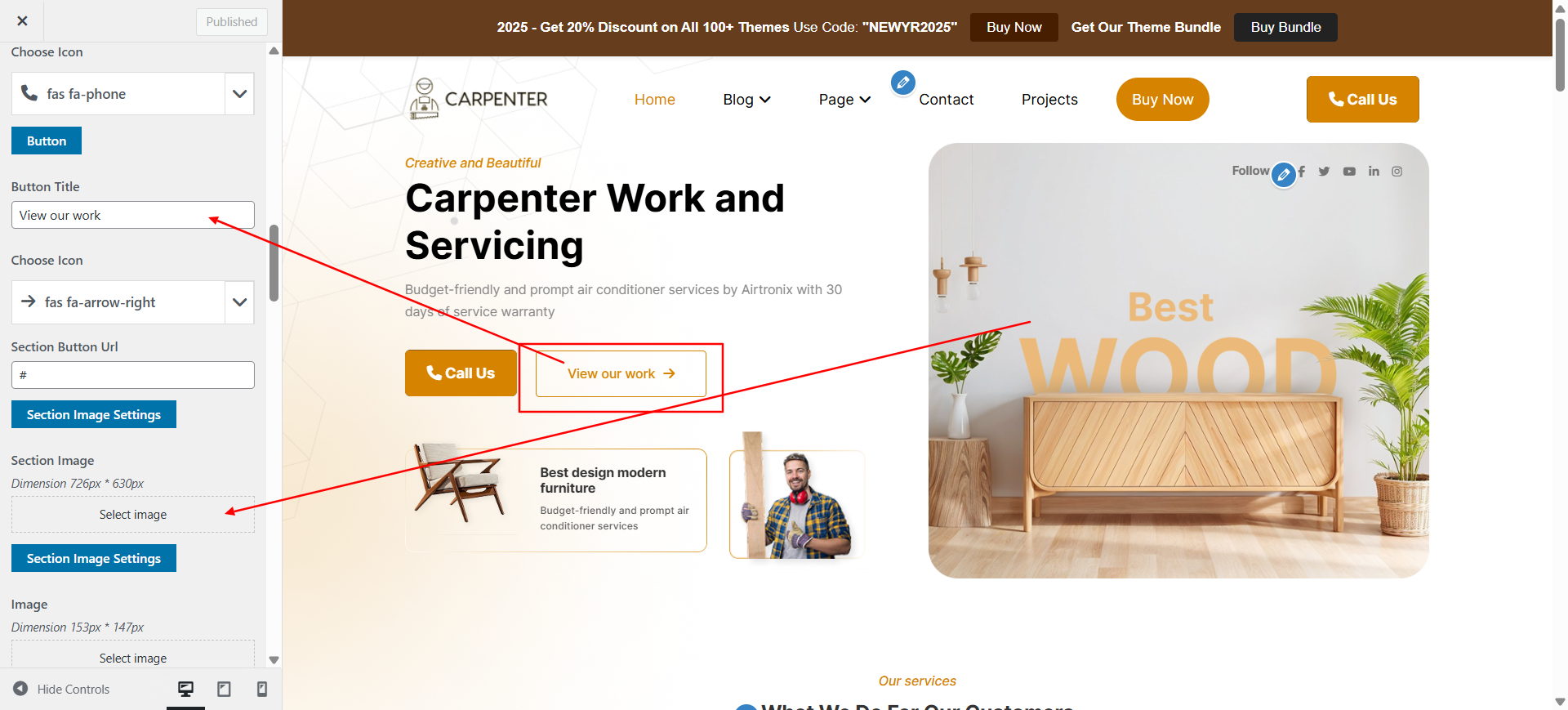Expand the fas fa-phone icon dropdown
The width and height of the screenshot is (1568, 710).
[239, 94]
